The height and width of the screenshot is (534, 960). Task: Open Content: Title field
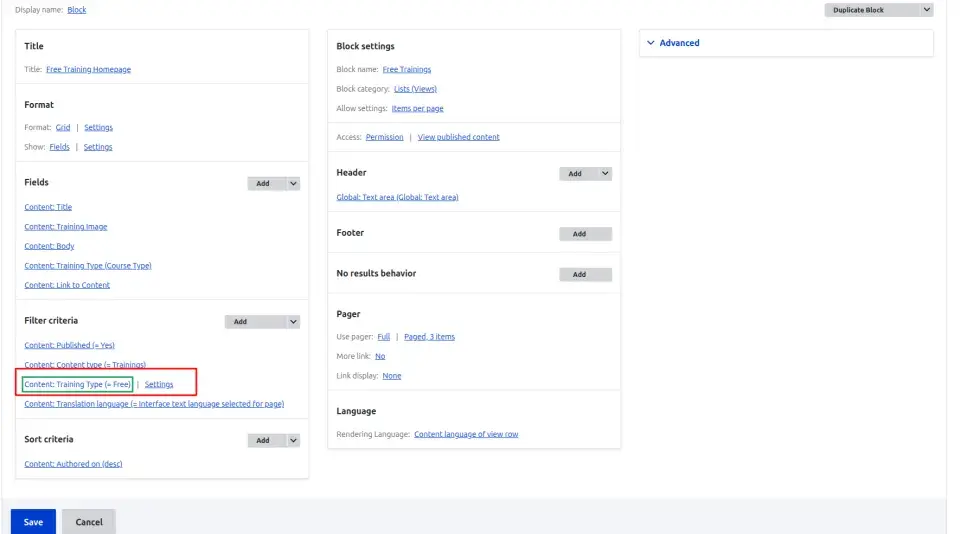tap(48, 207)
